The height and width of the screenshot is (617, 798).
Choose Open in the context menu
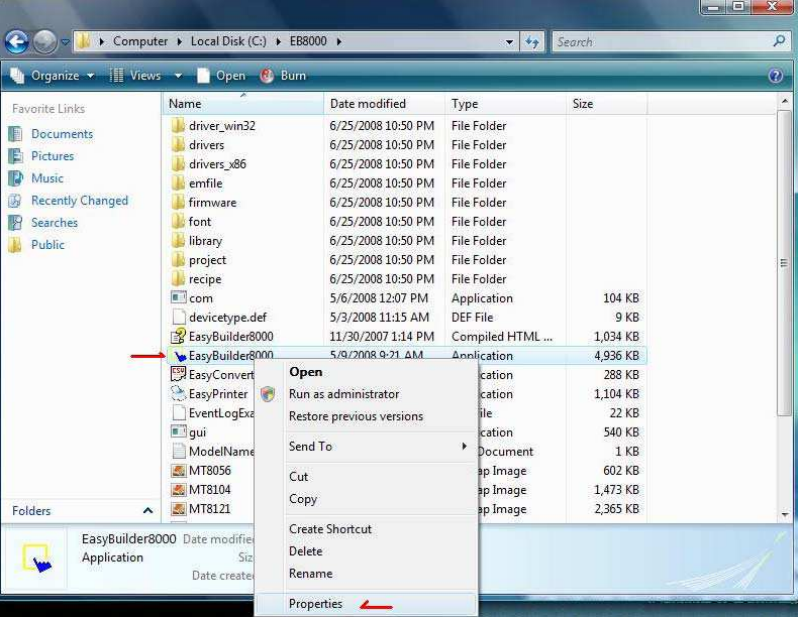[x=366, y=372]
